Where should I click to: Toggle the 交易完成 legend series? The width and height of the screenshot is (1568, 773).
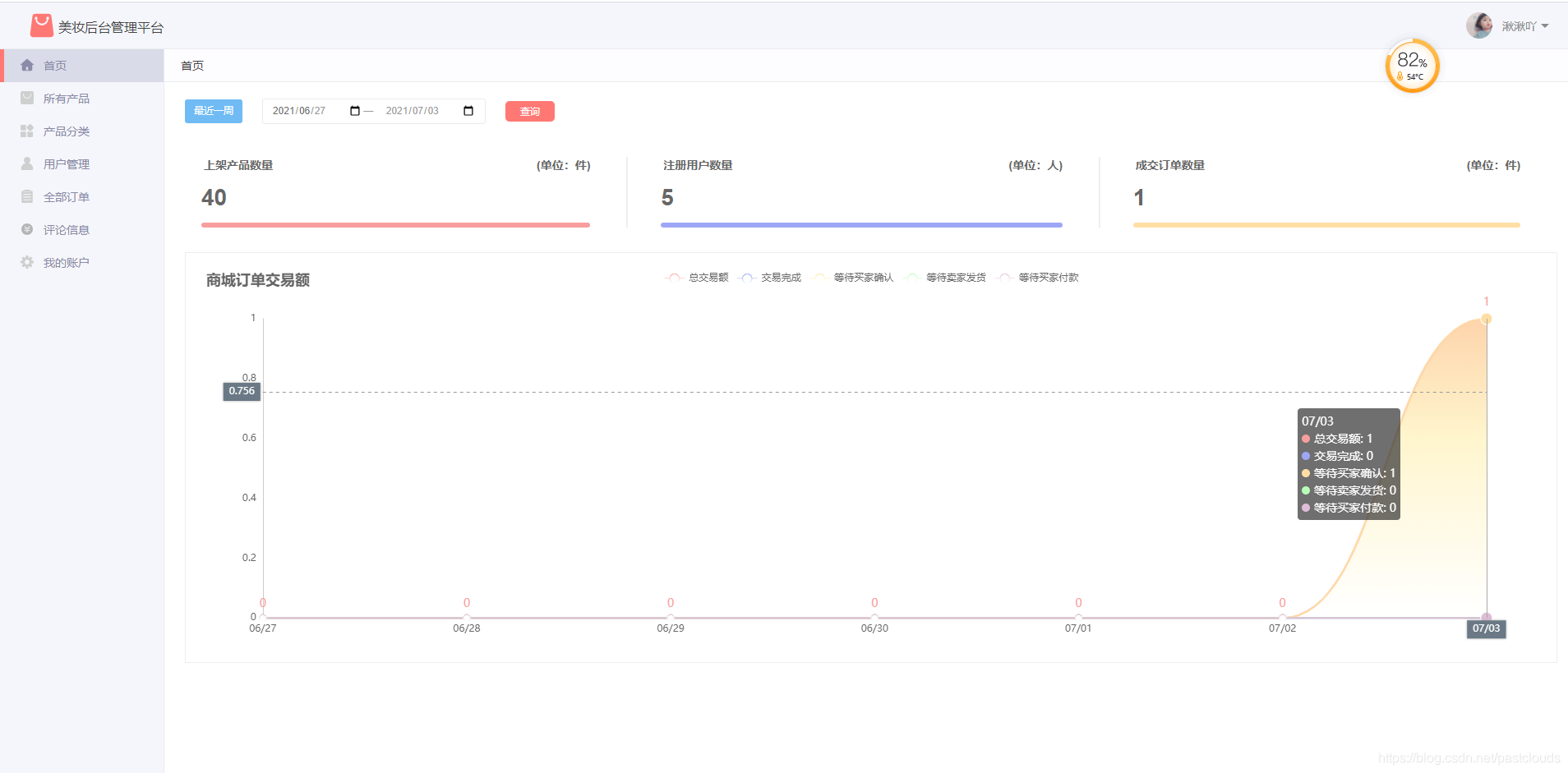coord(770,278)
